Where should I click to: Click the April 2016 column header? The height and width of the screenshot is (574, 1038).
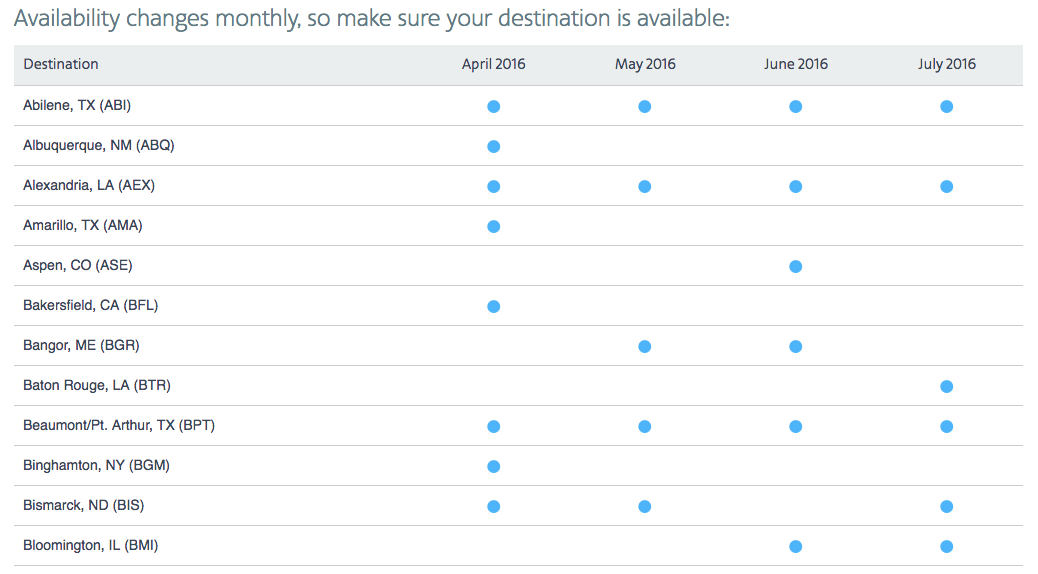[493, 64]
